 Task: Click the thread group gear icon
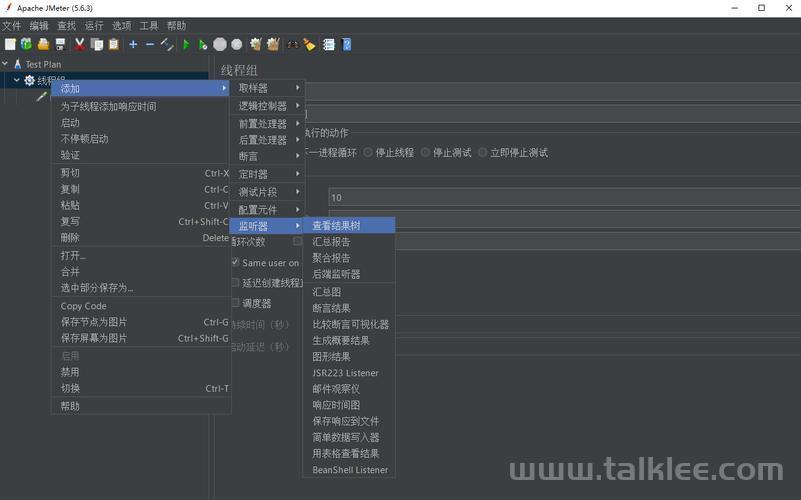pos(30,80)
